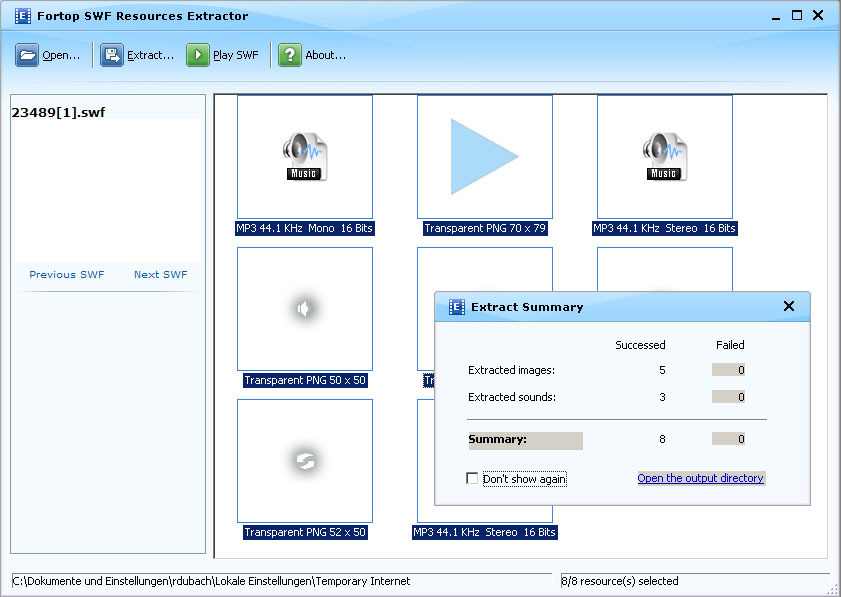The height and width of the screenshot is (597, 841).
Task: Click the Summary total value 8
Action: [662, 439]
